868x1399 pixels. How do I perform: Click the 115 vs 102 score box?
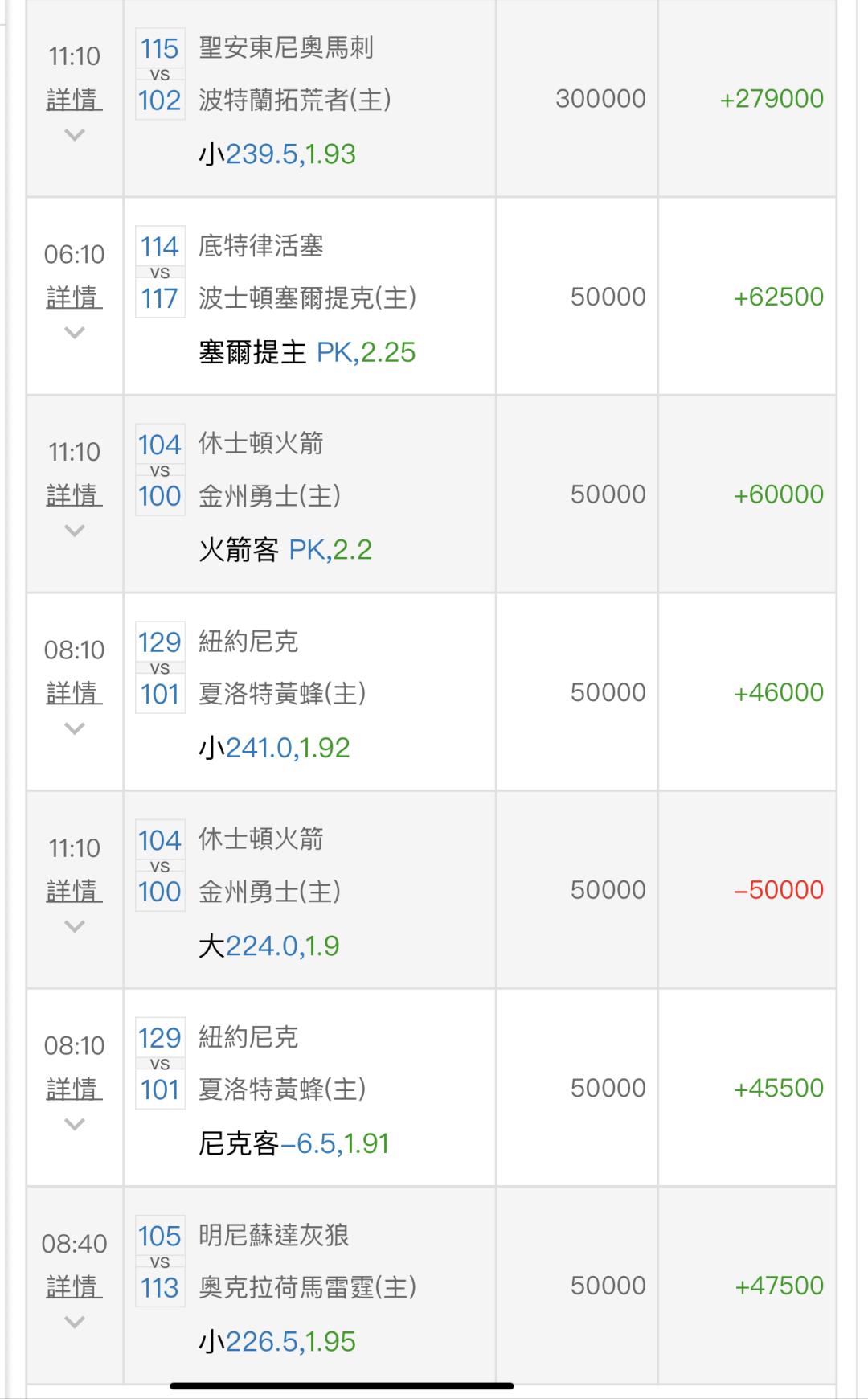160,74
